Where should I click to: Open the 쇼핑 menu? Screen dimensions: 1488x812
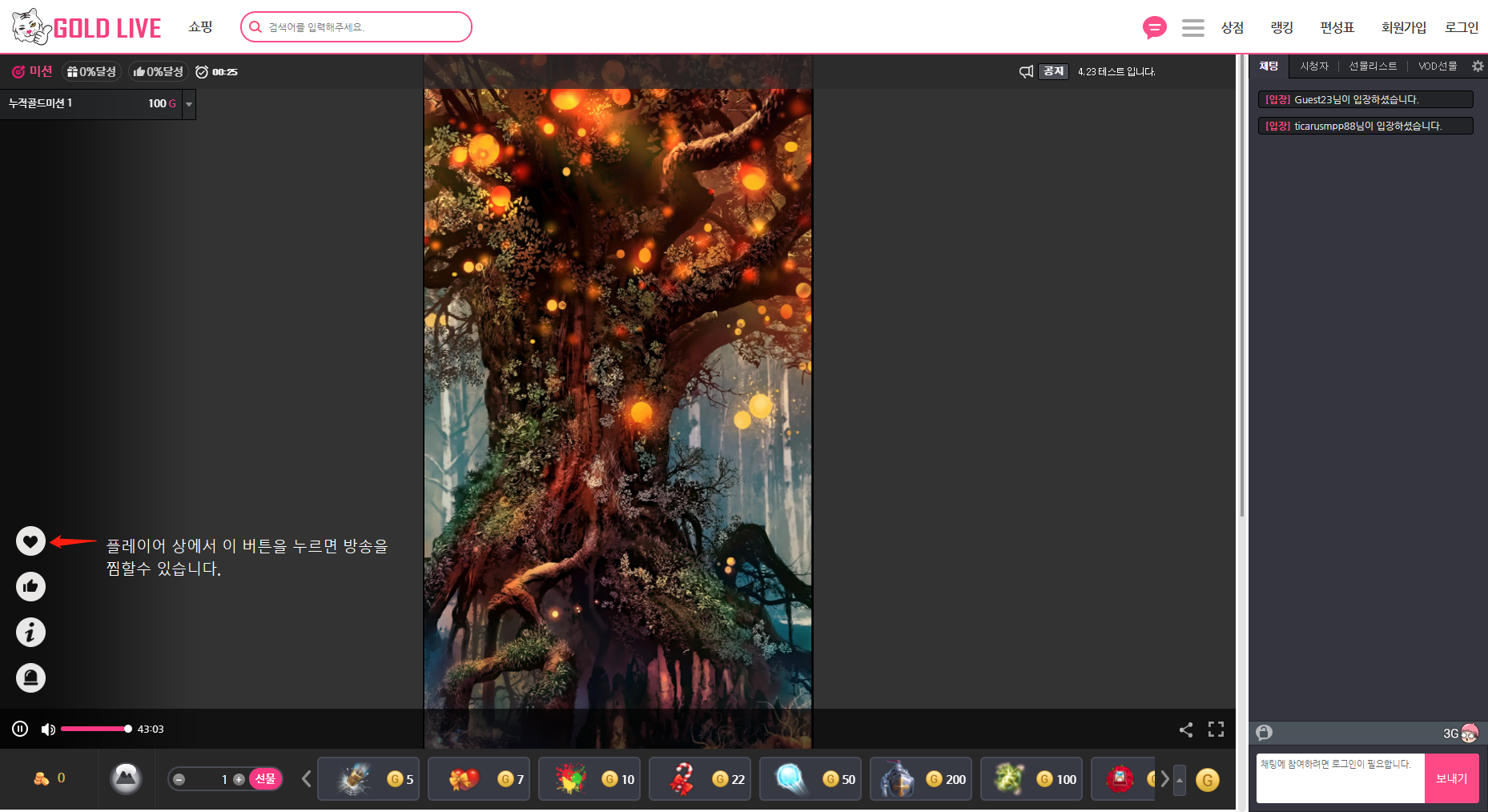coord(200,27)
